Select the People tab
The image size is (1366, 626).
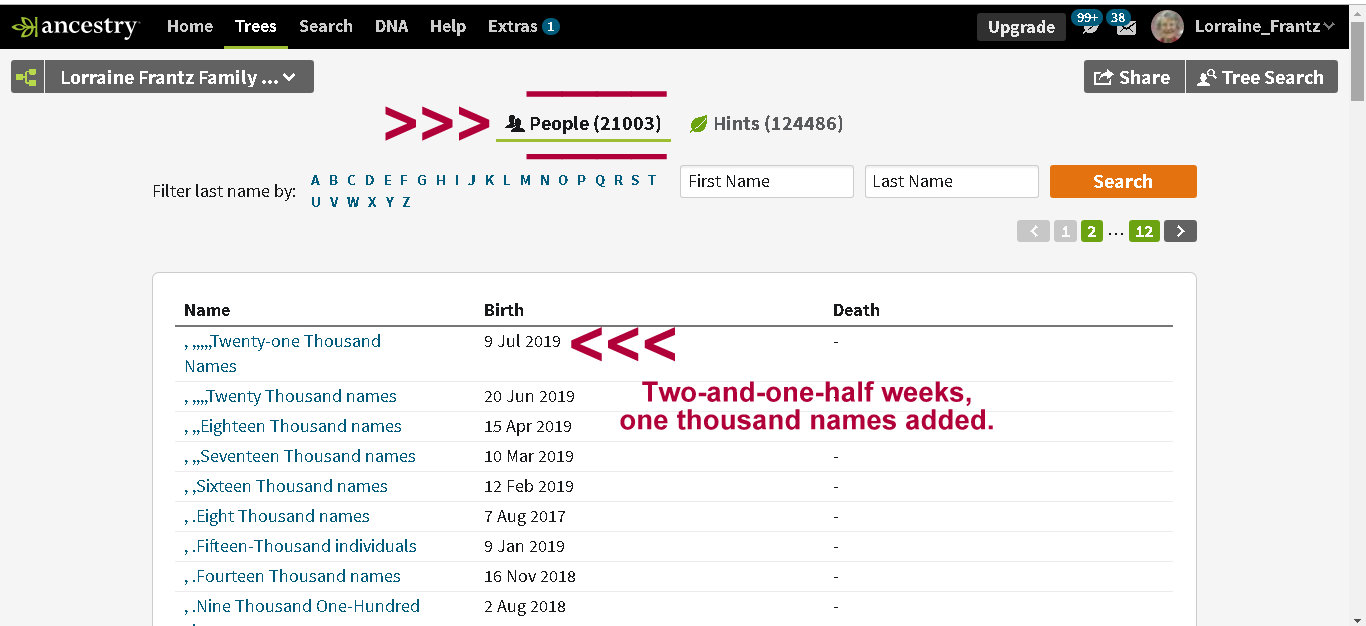pos(583,124)
